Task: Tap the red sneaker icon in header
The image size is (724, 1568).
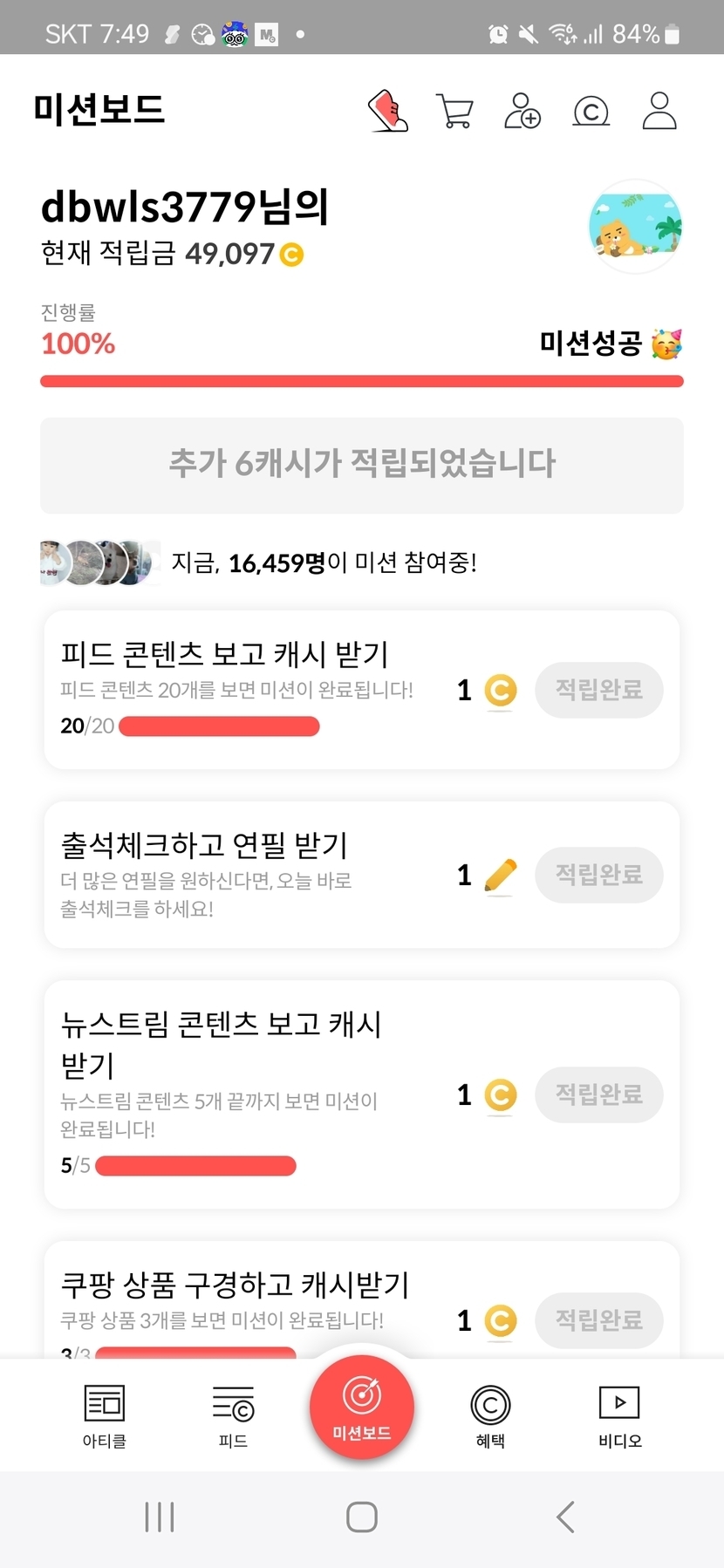Action: coord(388,111)
